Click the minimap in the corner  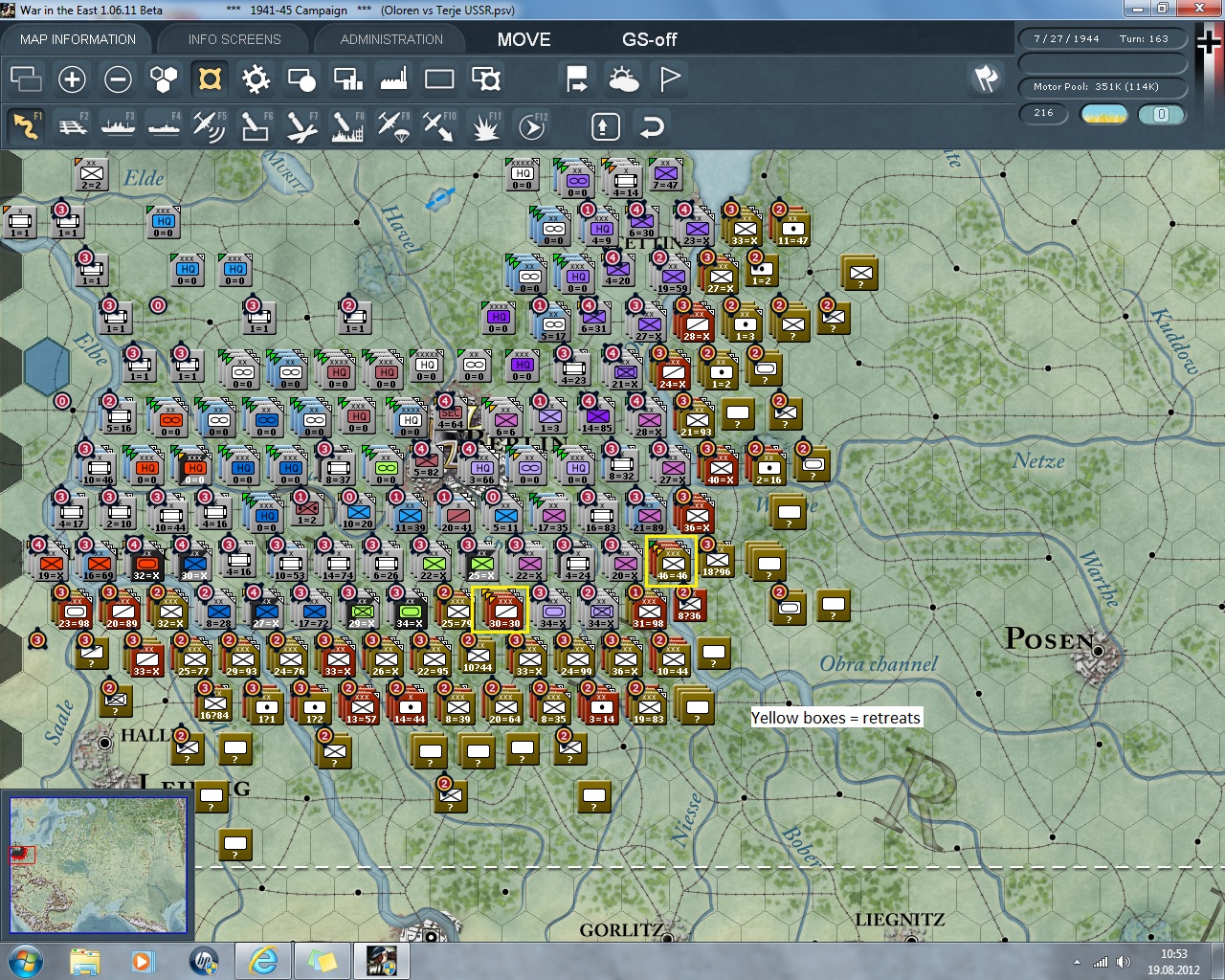coord(97,865)
